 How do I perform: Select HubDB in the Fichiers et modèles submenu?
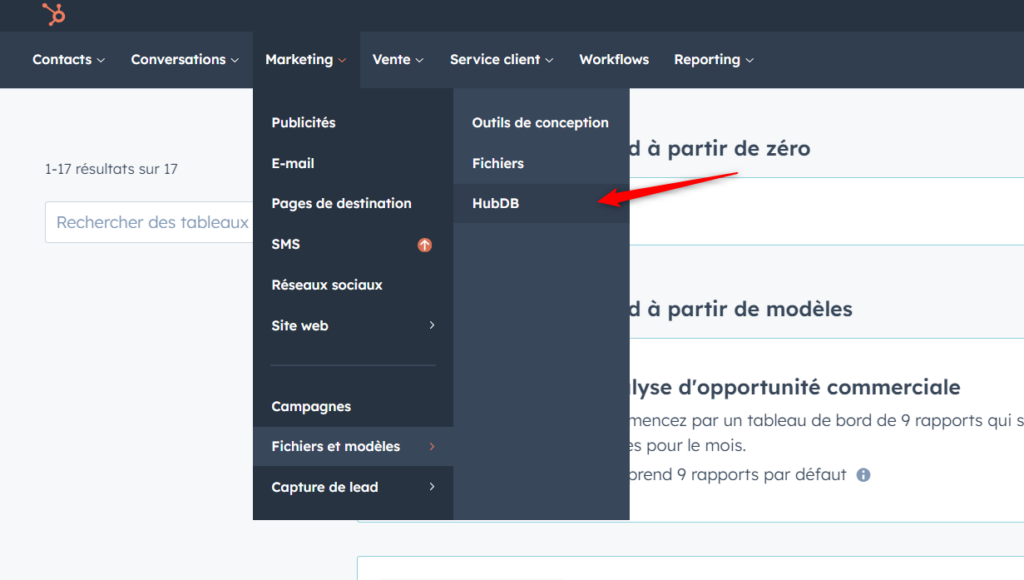tap(495, 203)
